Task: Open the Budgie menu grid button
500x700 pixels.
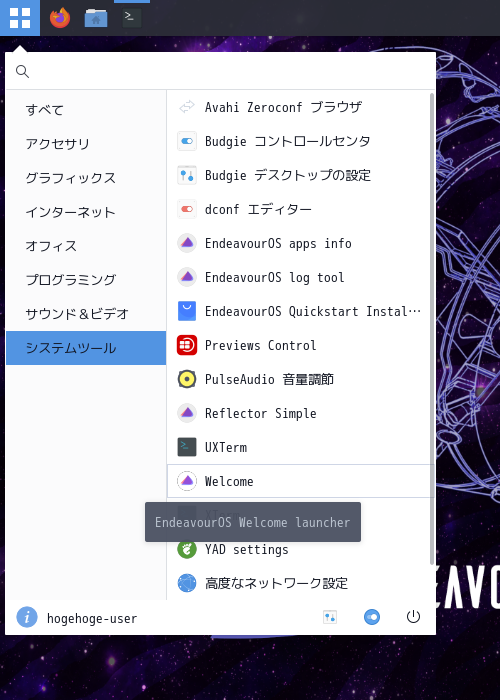Action: point(20,18)
